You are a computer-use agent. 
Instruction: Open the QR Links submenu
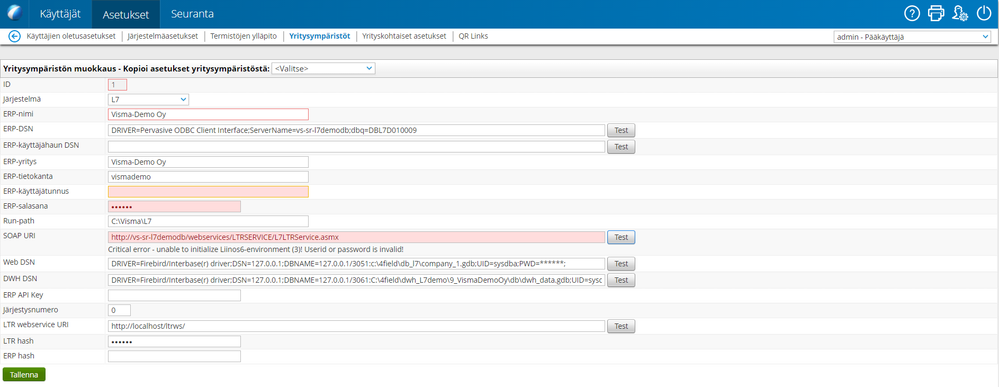473,36
